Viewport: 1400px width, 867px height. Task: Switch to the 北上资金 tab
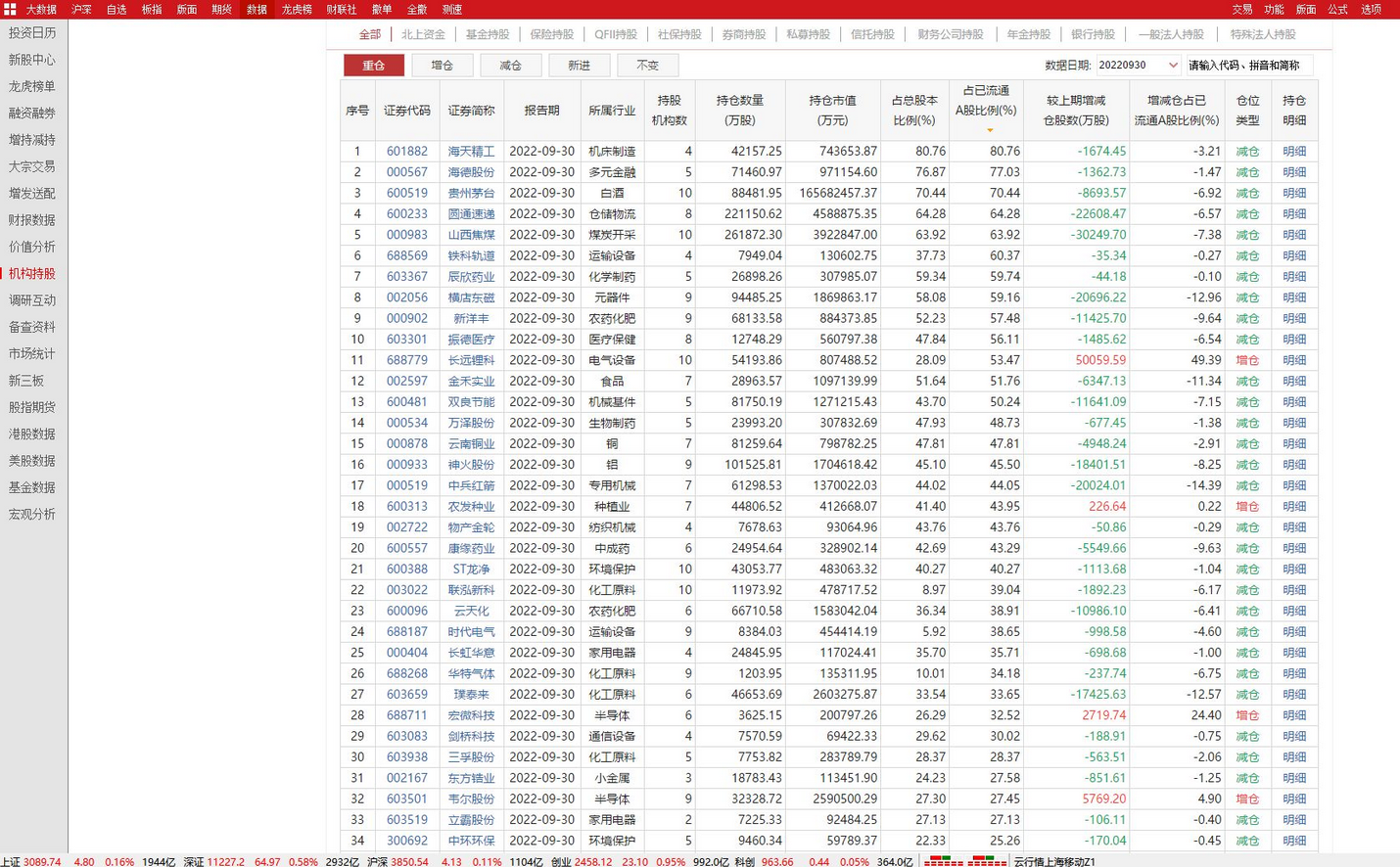tap(423, 34)
